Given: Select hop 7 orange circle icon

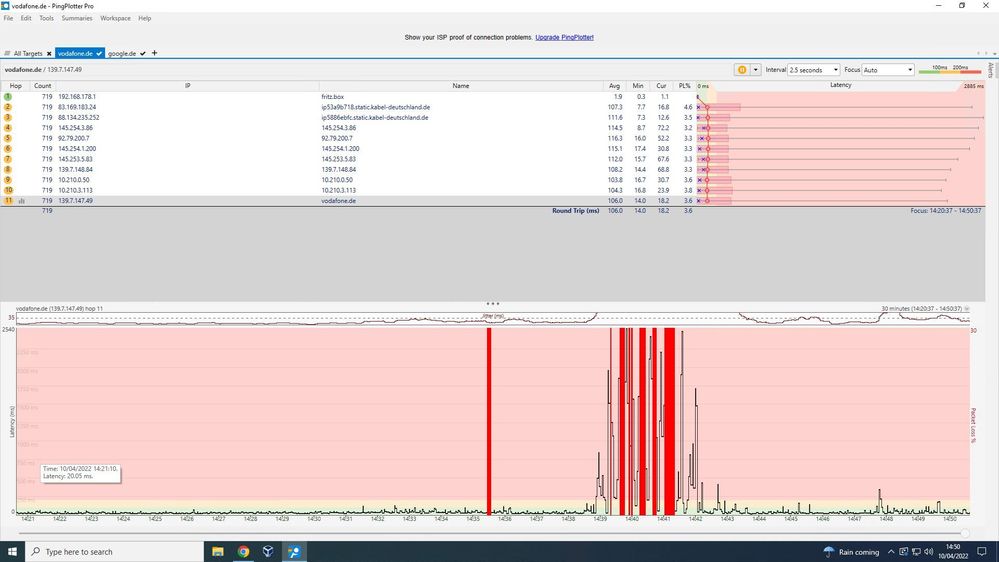Looking at the screenshot, I should [8, 159].
